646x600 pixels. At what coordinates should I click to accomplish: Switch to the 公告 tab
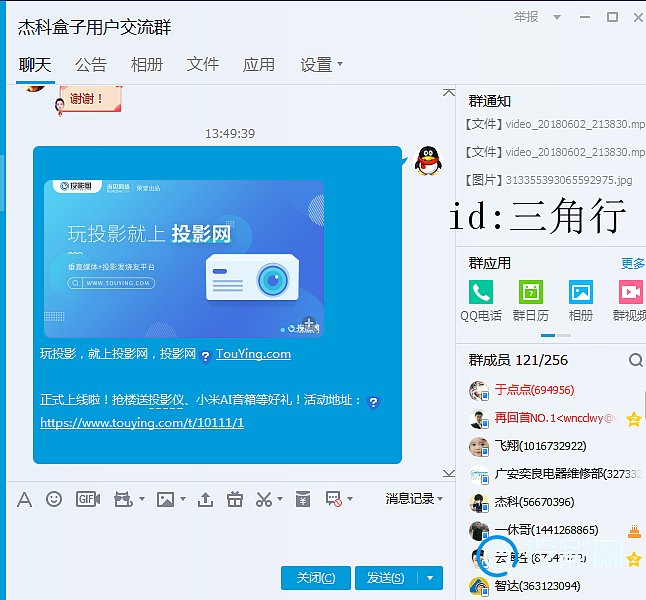click(91, 65)
